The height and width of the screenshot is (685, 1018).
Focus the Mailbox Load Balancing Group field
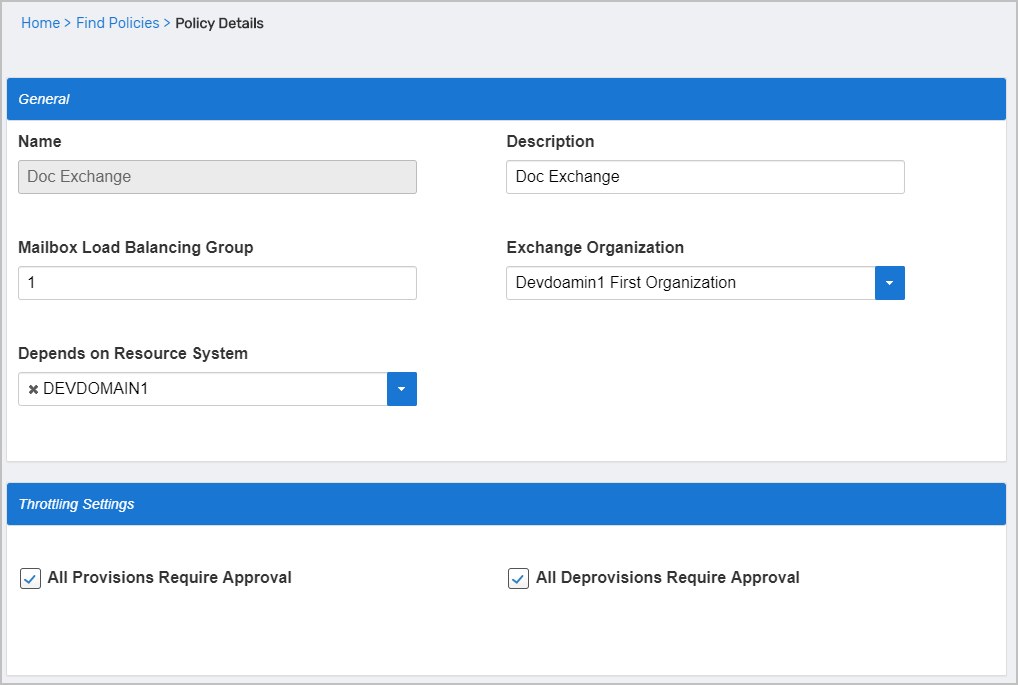(217, 283)
